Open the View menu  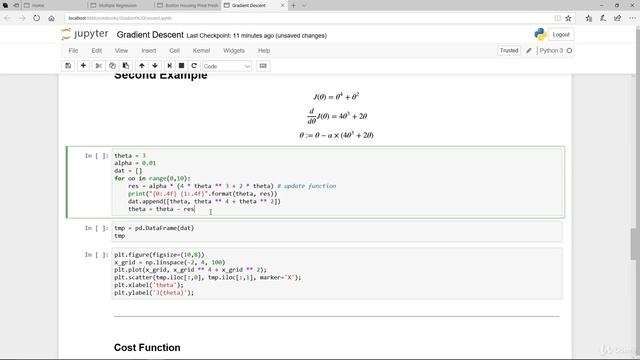pos(121,51)
